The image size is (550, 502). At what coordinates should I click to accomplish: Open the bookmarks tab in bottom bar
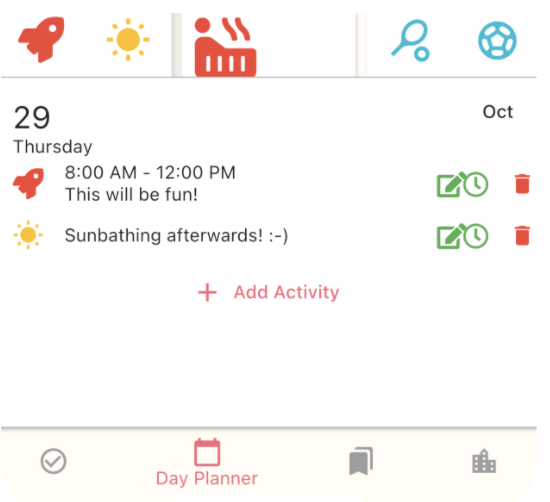click(361, 461)
